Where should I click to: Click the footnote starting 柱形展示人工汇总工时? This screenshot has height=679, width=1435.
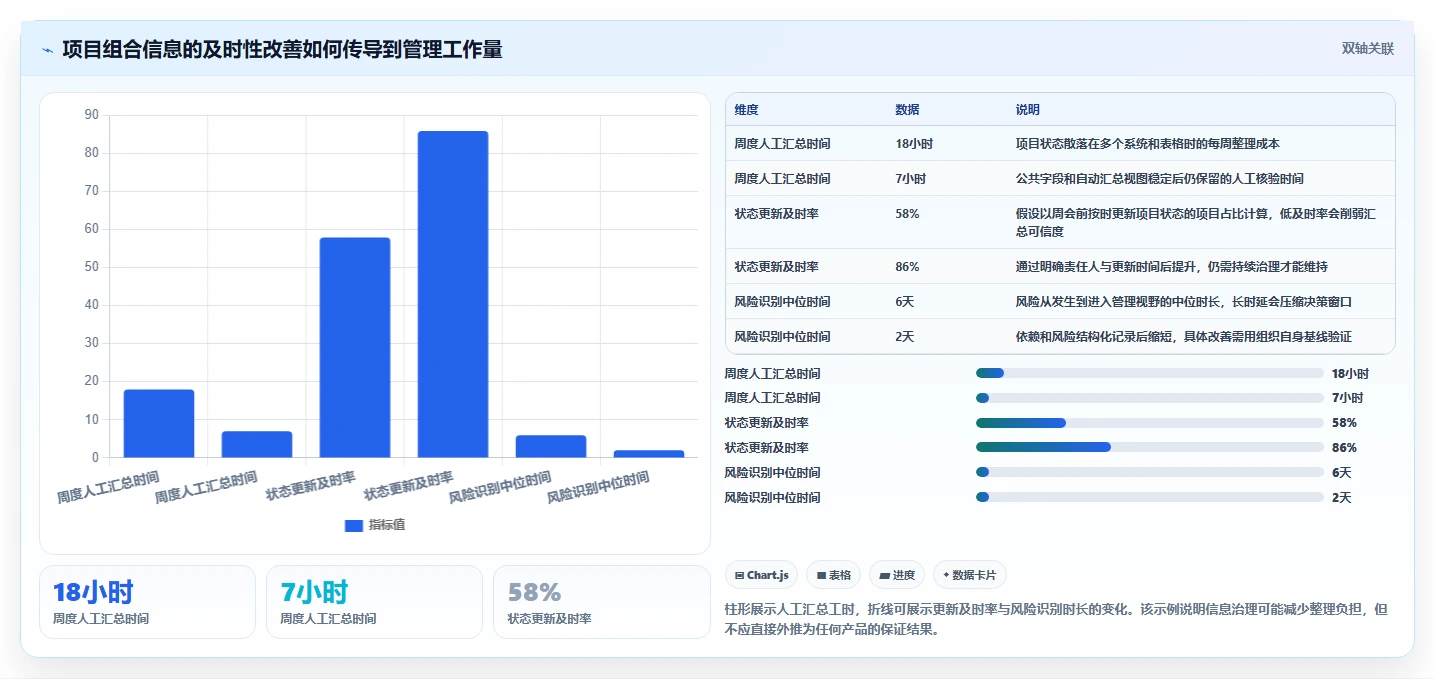(1055, 620)
